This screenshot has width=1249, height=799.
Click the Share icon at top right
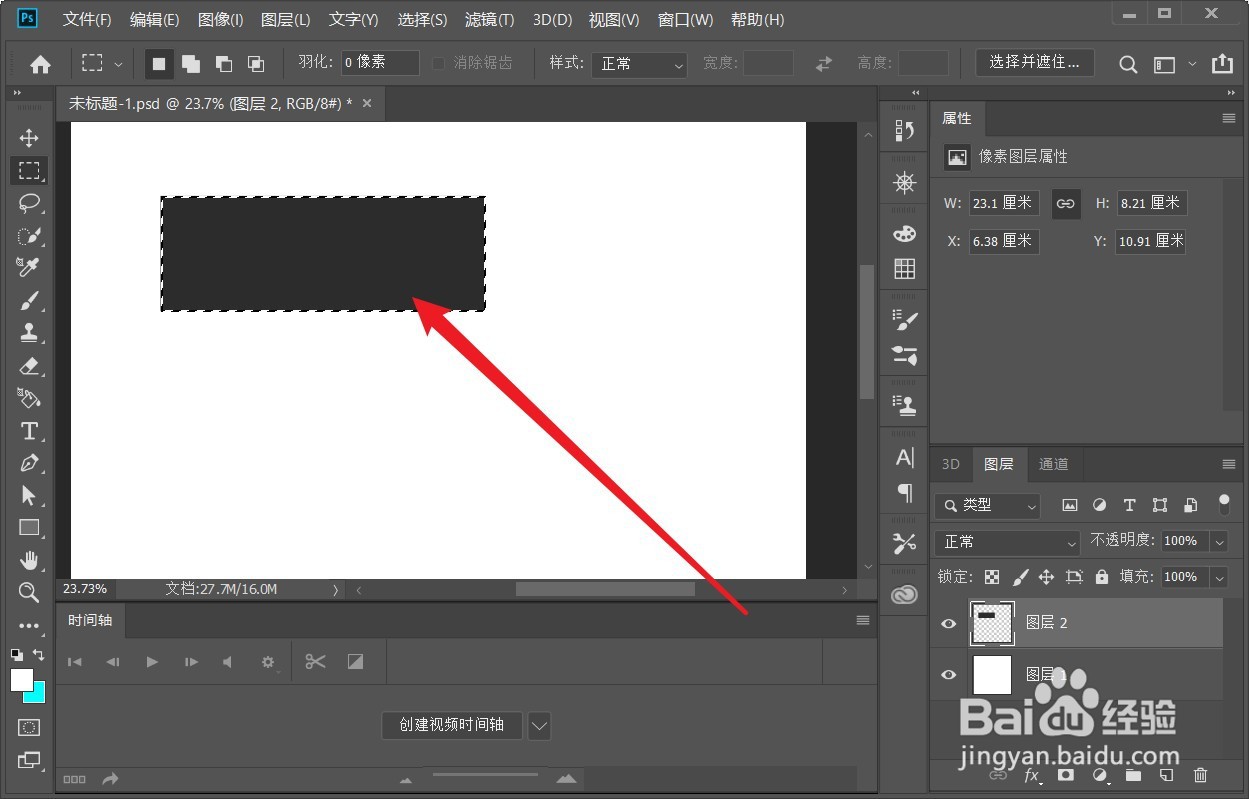click(x=1222, y=63)
